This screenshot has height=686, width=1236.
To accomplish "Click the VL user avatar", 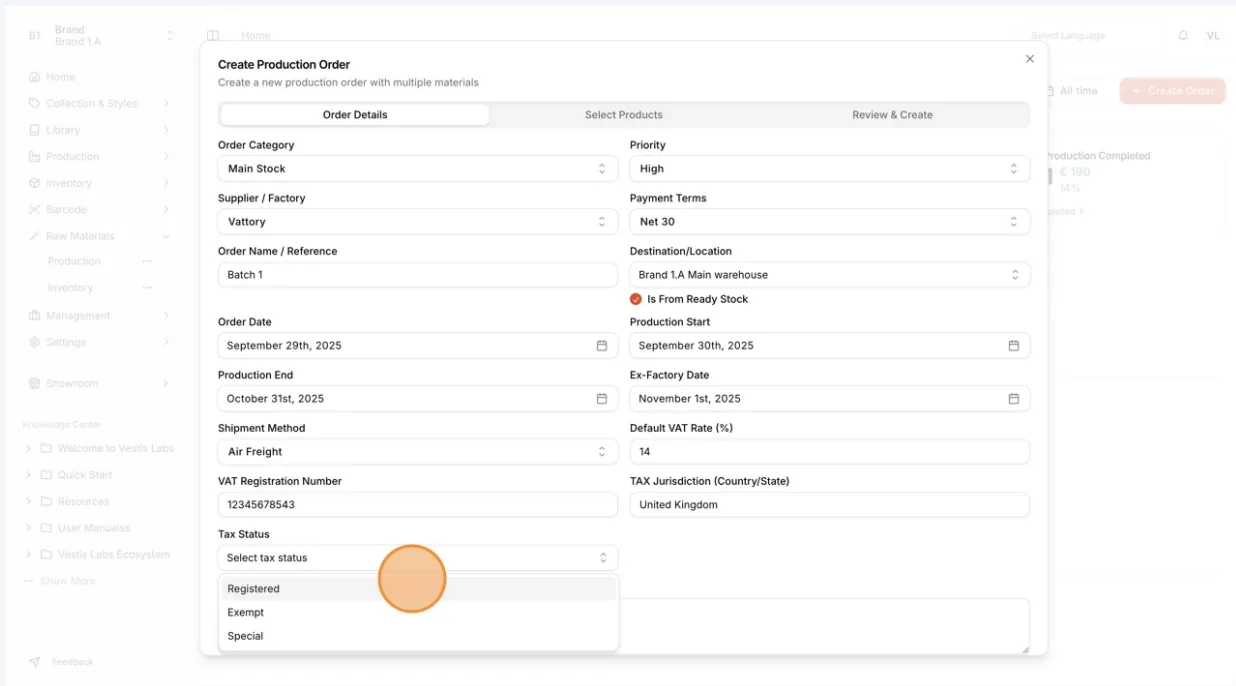I will click(1213, 35).
